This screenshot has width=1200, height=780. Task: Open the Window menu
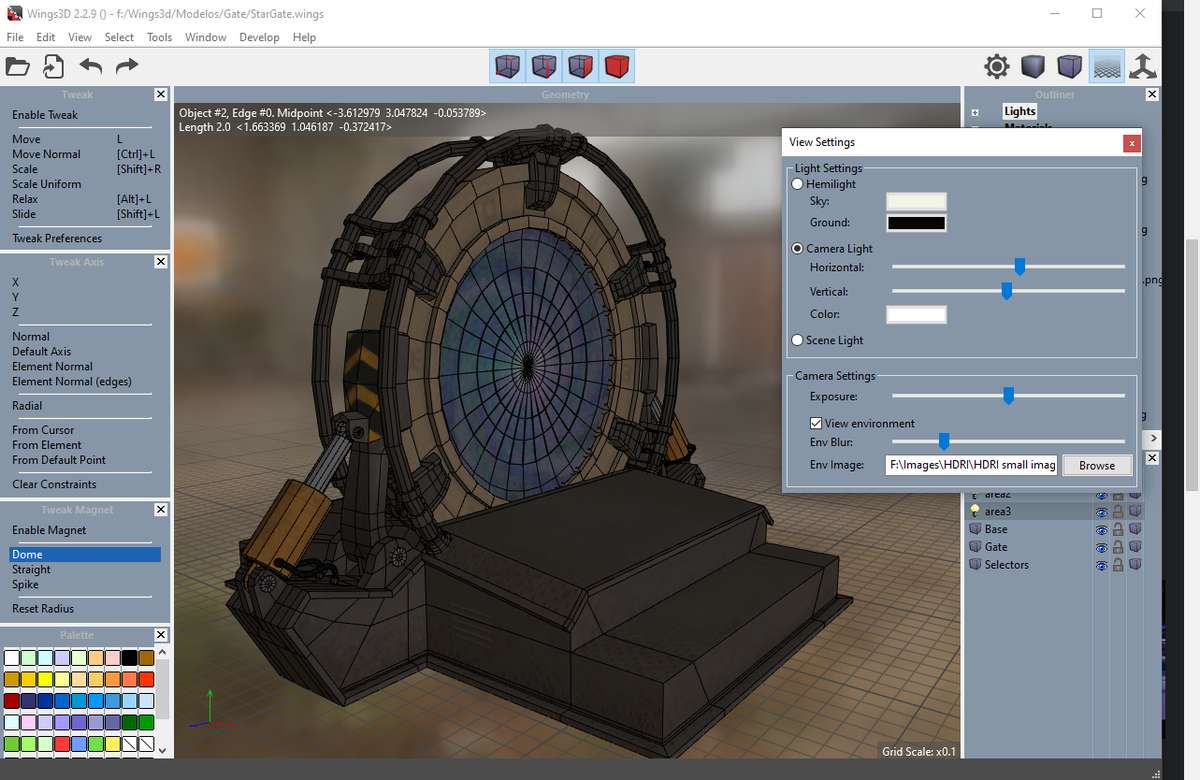tap(206, 37)
